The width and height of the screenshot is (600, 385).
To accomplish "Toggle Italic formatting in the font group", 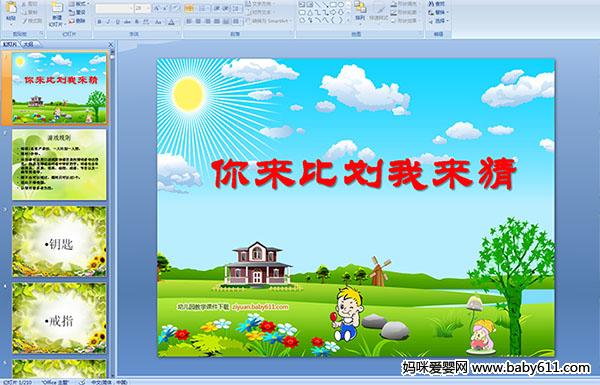I will pos(108,22).
